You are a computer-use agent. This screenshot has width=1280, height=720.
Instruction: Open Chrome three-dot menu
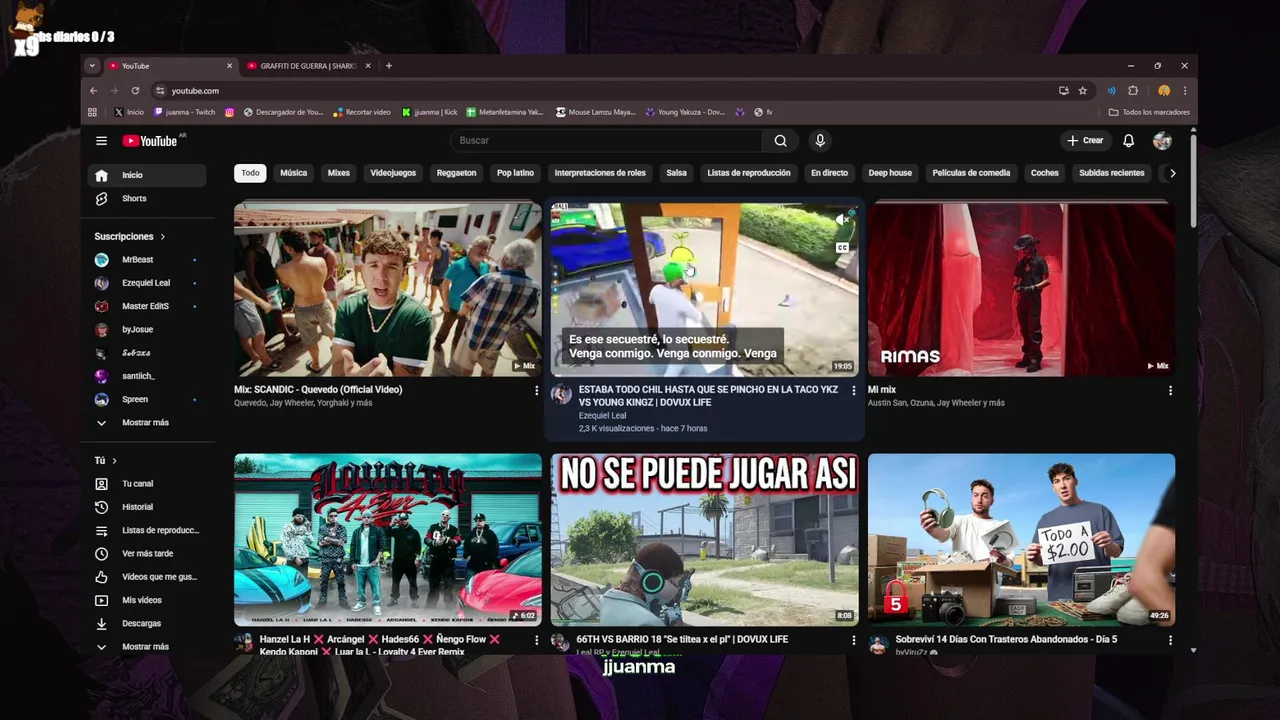coord(1185,91)
